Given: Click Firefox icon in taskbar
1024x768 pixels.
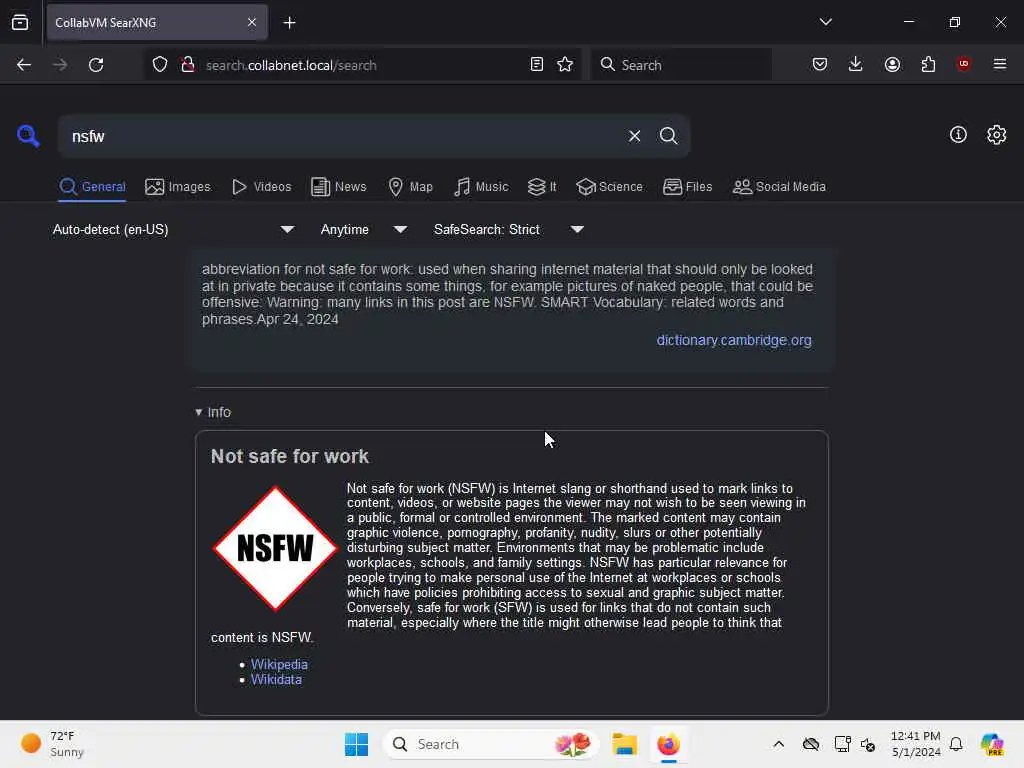Looking at the screenshot, I should [x=668, y=744].
